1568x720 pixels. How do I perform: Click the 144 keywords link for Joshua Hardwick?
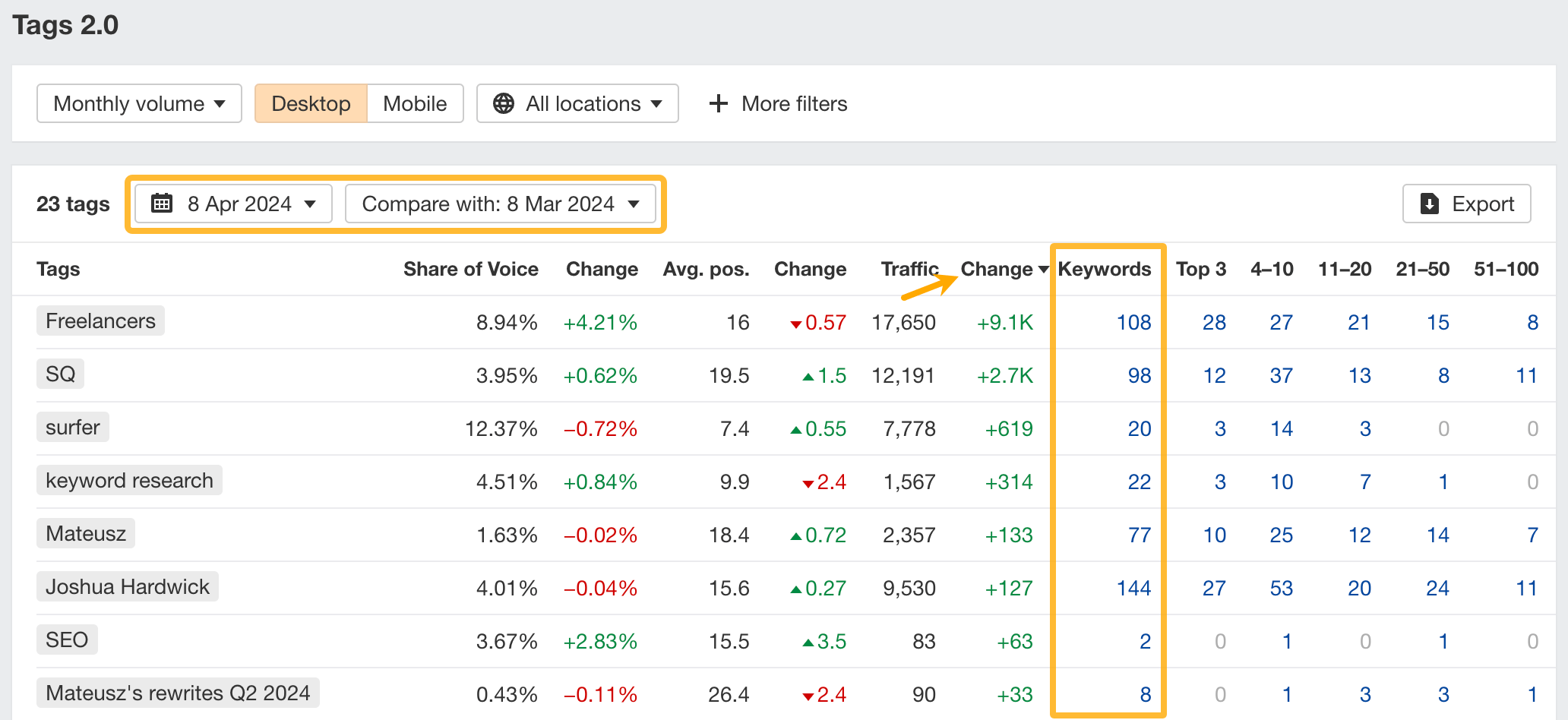click(x=1134, y=587)
